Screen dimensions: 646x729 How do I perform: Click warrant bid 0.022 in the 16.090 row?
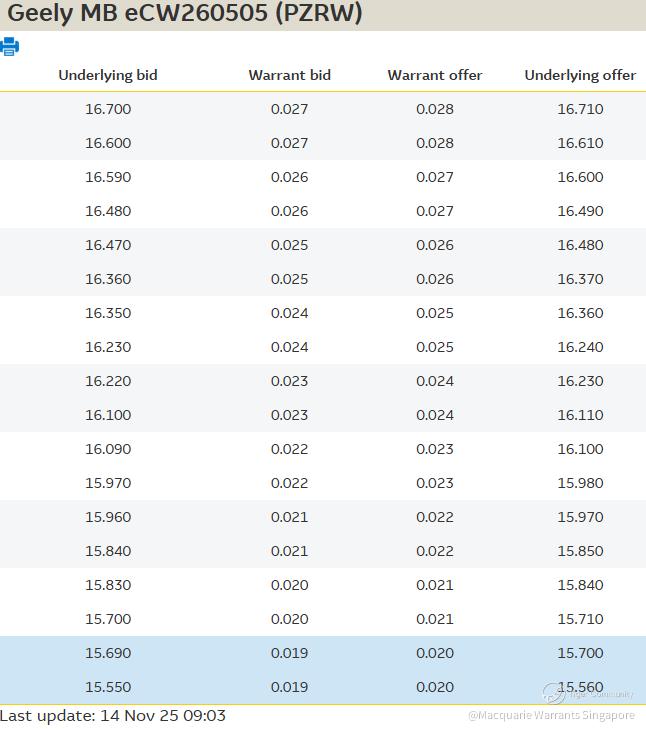[x=289, y=449]
